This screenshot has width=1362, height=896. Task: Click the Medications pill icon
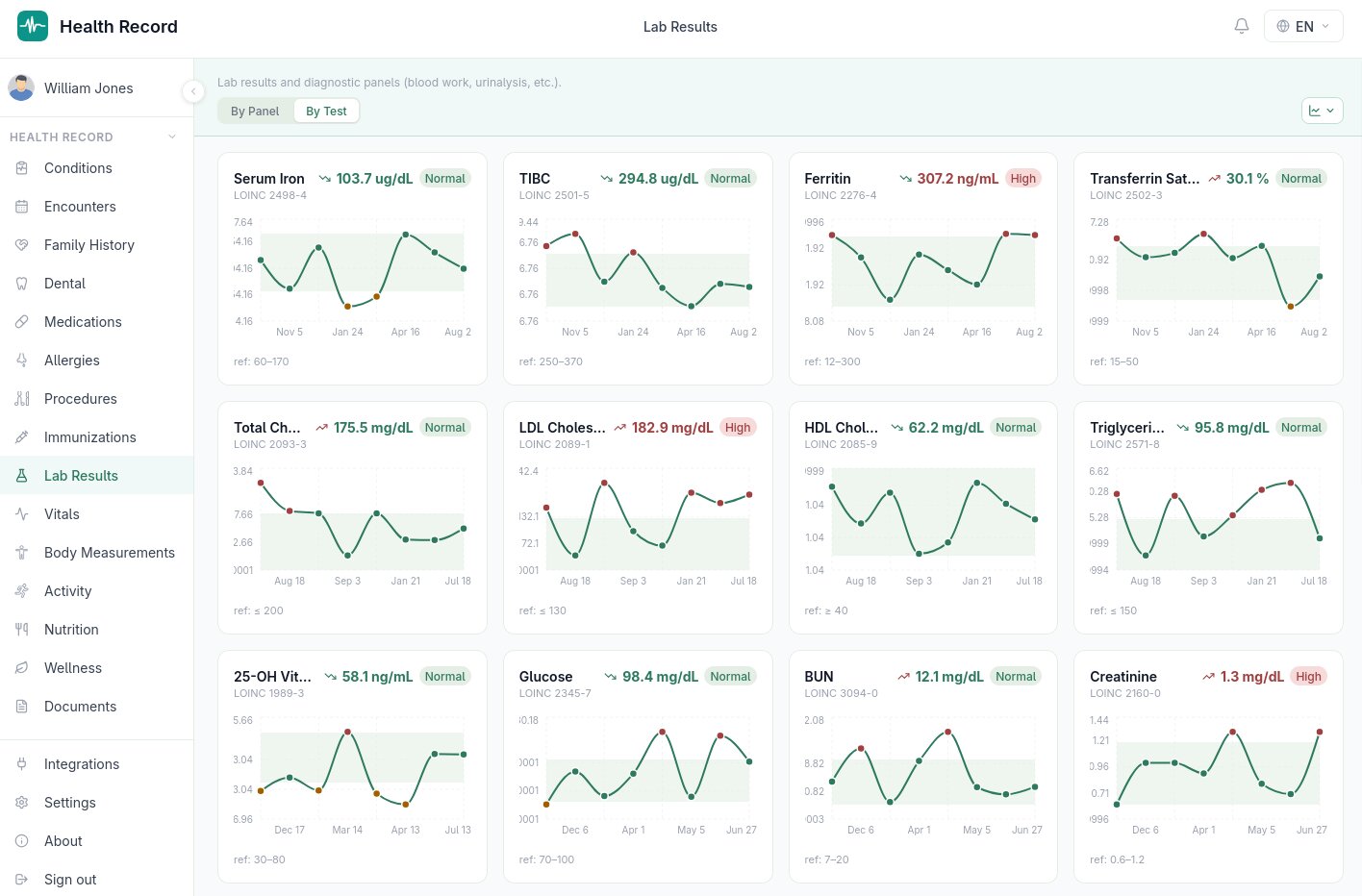pos(22,322)
